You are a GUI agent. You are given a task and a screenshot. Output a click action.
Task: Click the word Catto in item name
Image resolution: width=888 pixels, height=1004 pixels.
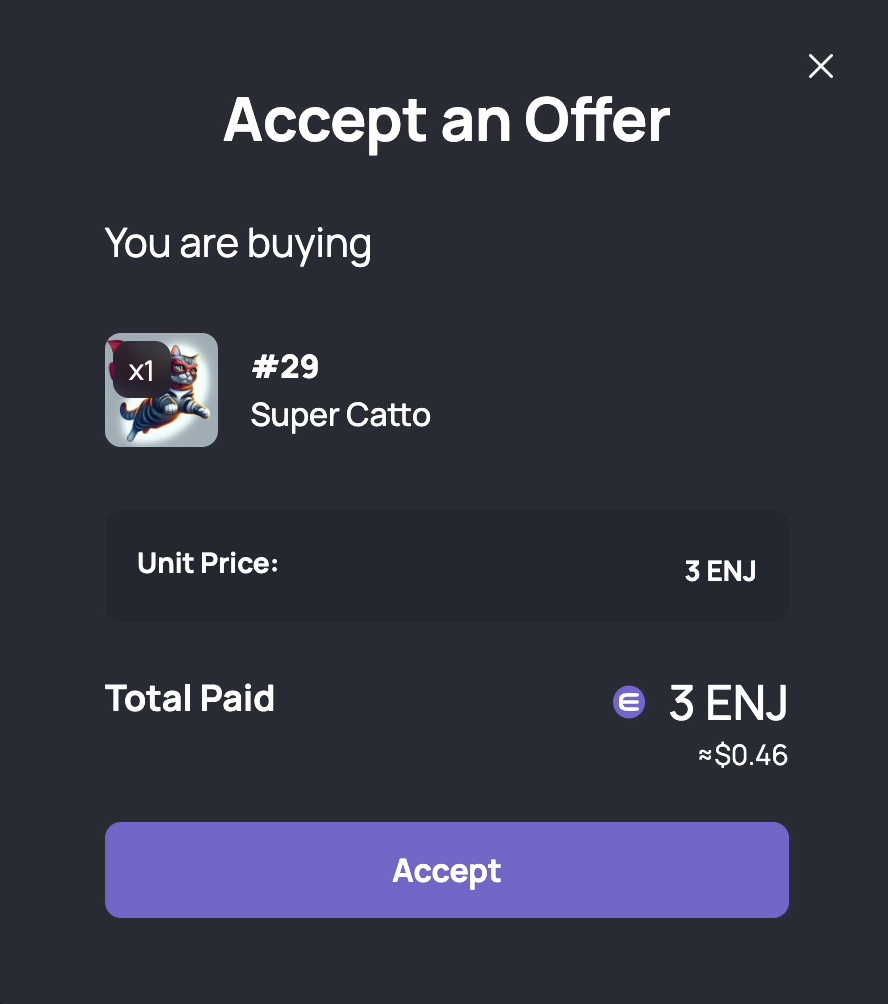[388, 415]
